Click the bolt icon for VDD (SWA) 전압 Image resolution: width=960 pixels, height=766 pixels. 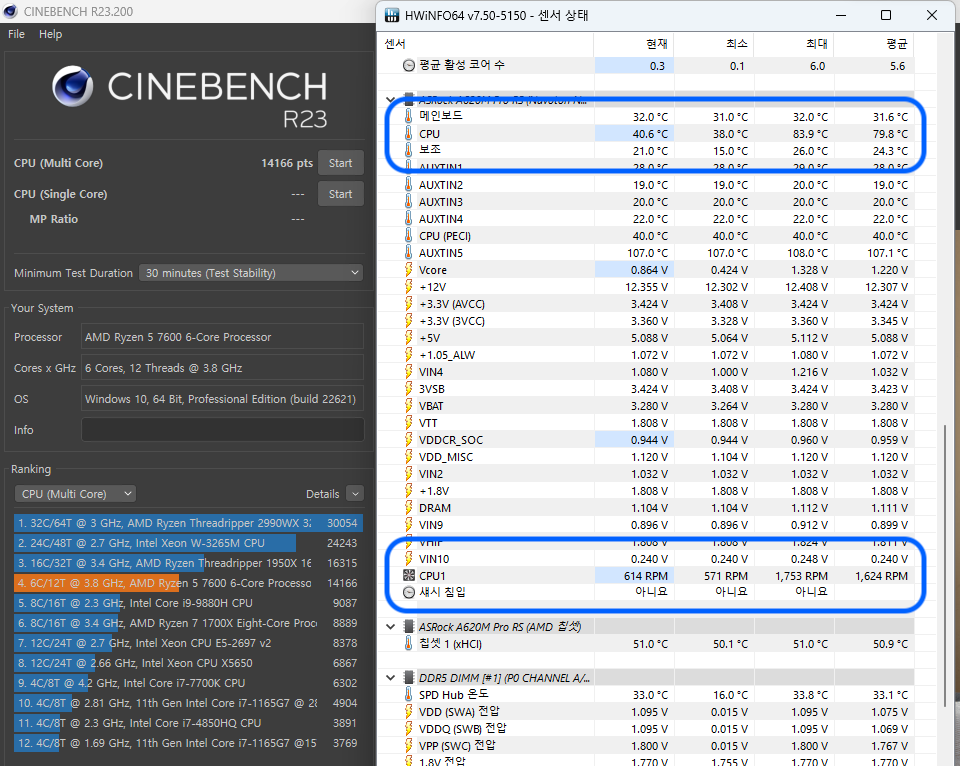408,712
